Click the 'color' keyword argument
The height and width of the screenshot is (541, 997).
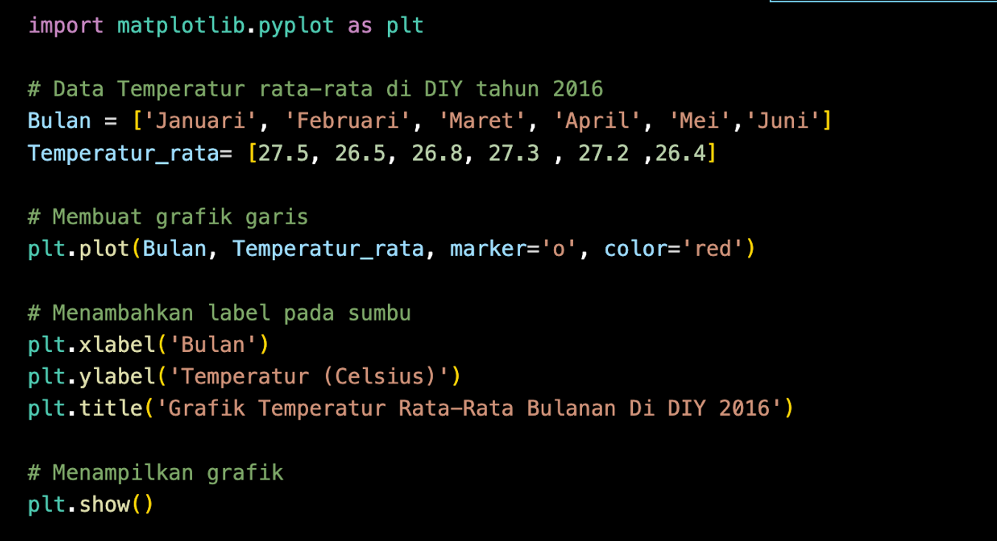(x=635, y=249)
